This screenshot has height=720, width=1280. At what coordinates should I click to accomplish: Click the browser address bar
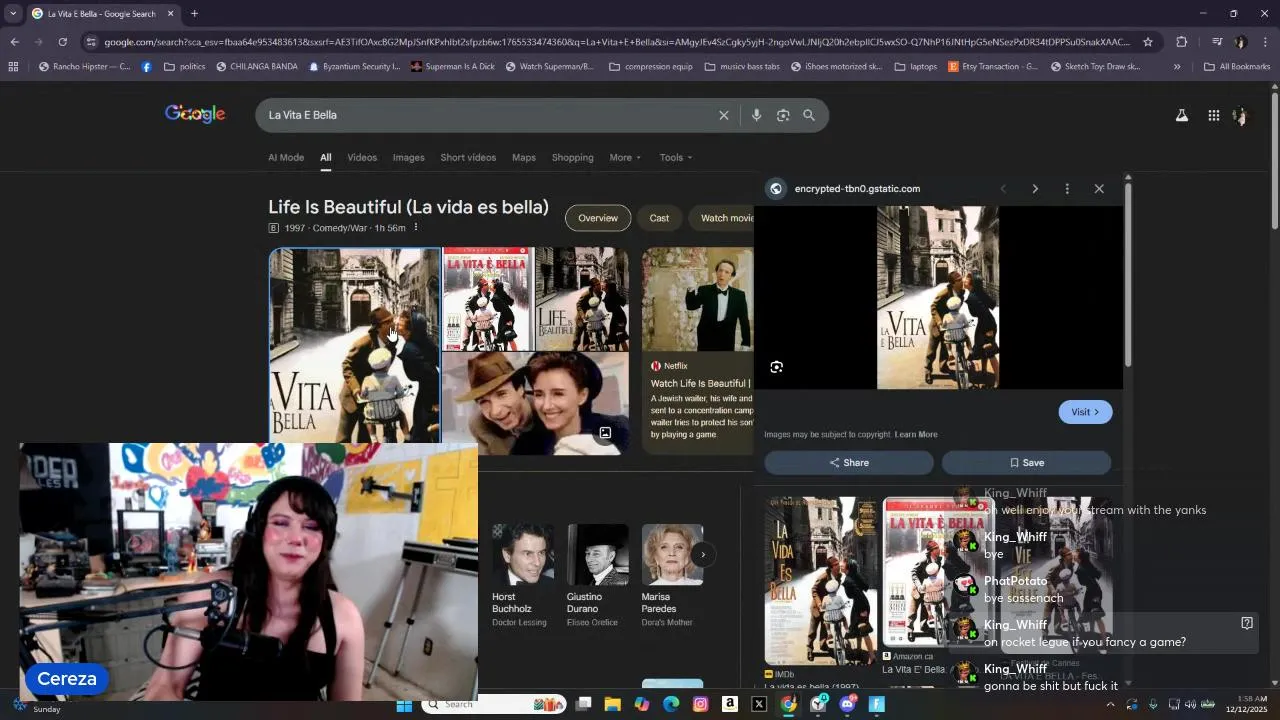coord(617,42)
